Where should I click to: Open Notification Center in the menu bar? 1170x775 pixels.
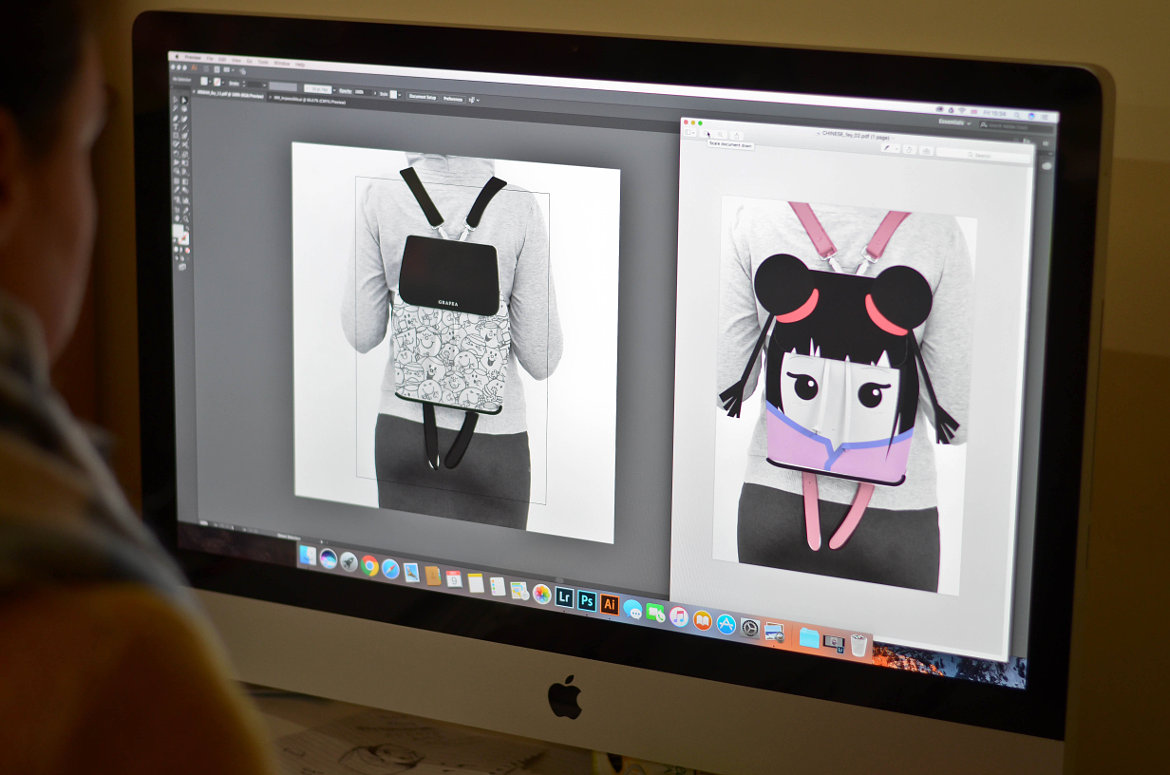coord(1045,116)
